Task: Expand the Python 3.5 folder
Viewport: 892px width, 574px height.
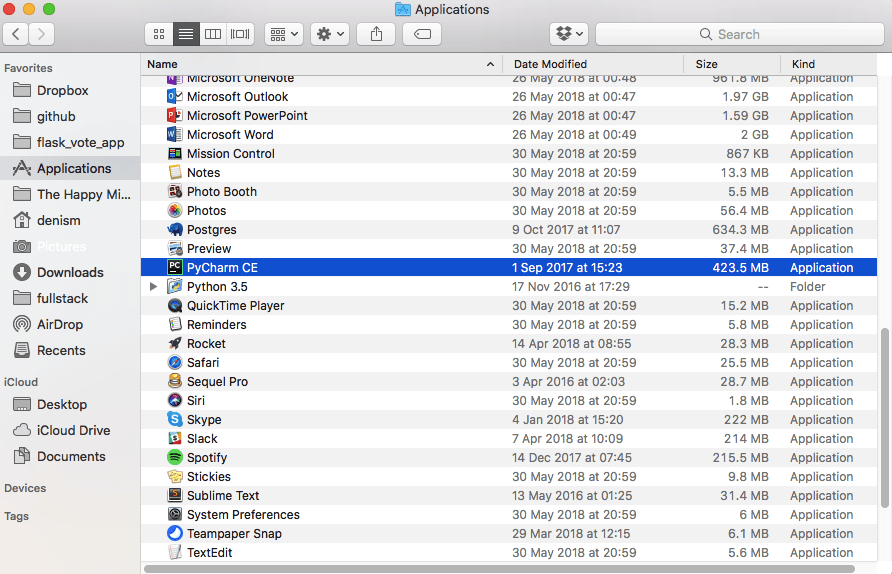Action: [153, 287]
